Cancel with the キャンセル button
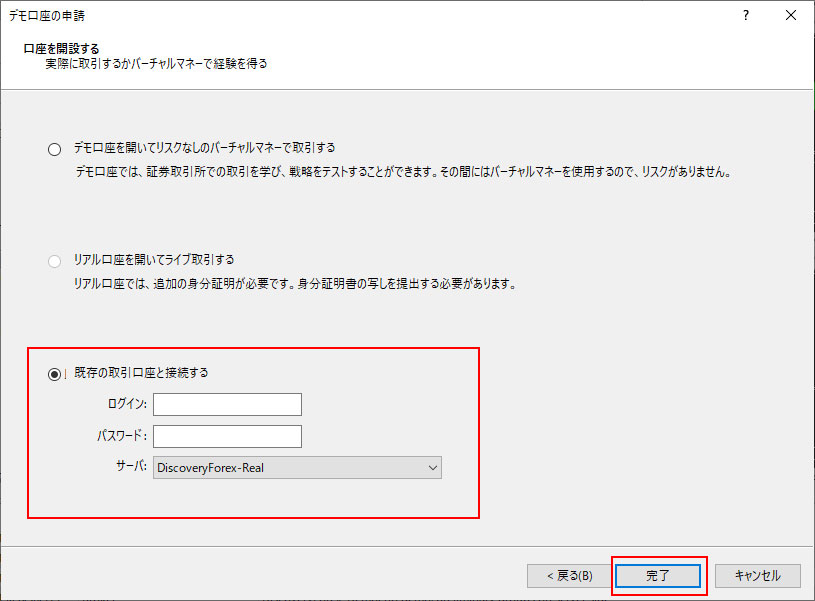 point(757,576)
